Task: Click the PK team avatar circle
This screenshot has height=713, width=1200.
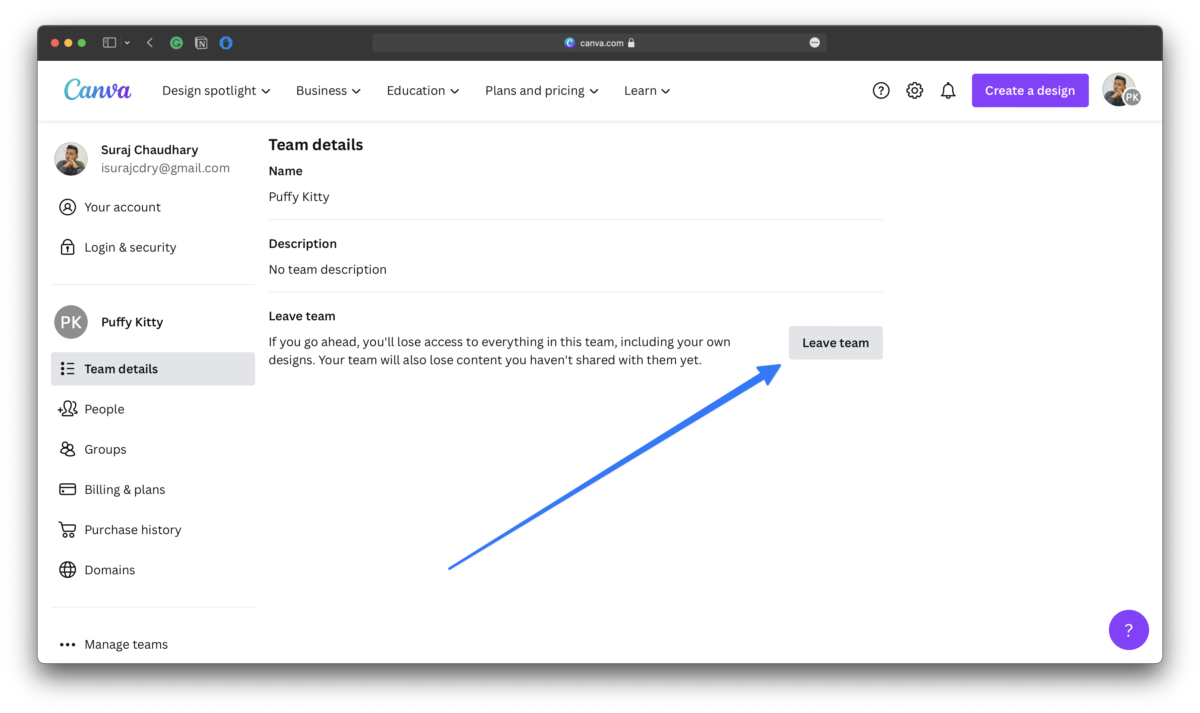Action: click(x=71, y=322)
